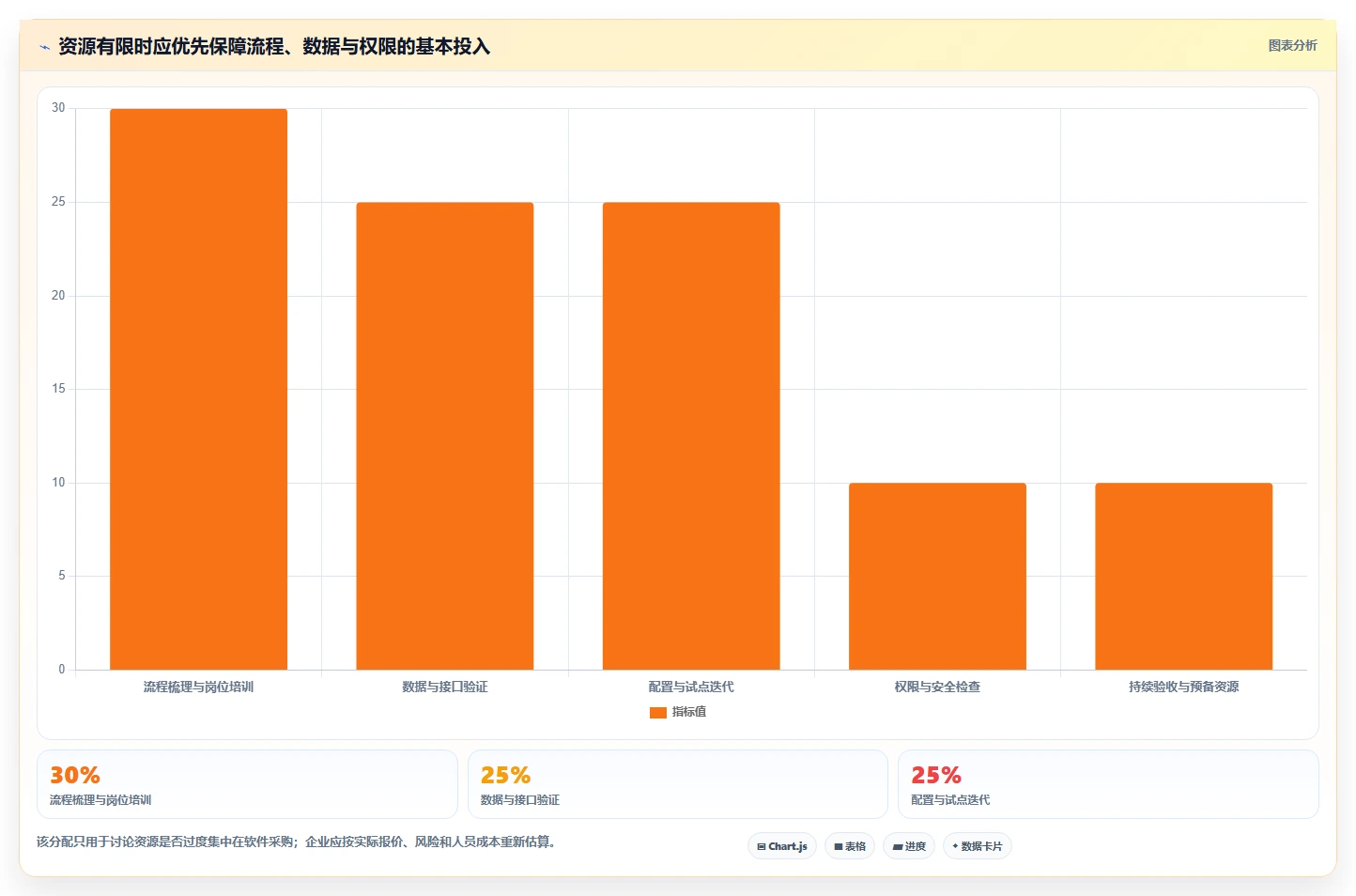Select the 流程梳理与岗位培训 bar in chart
This screenshot has width=1356, height=896.
198,389
